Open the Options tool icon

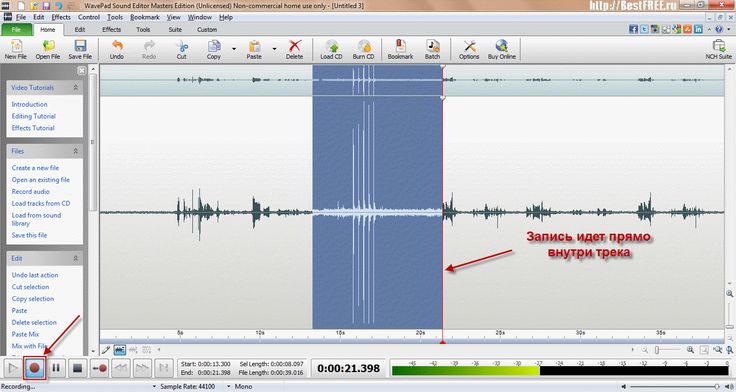[x=469, y=49]
